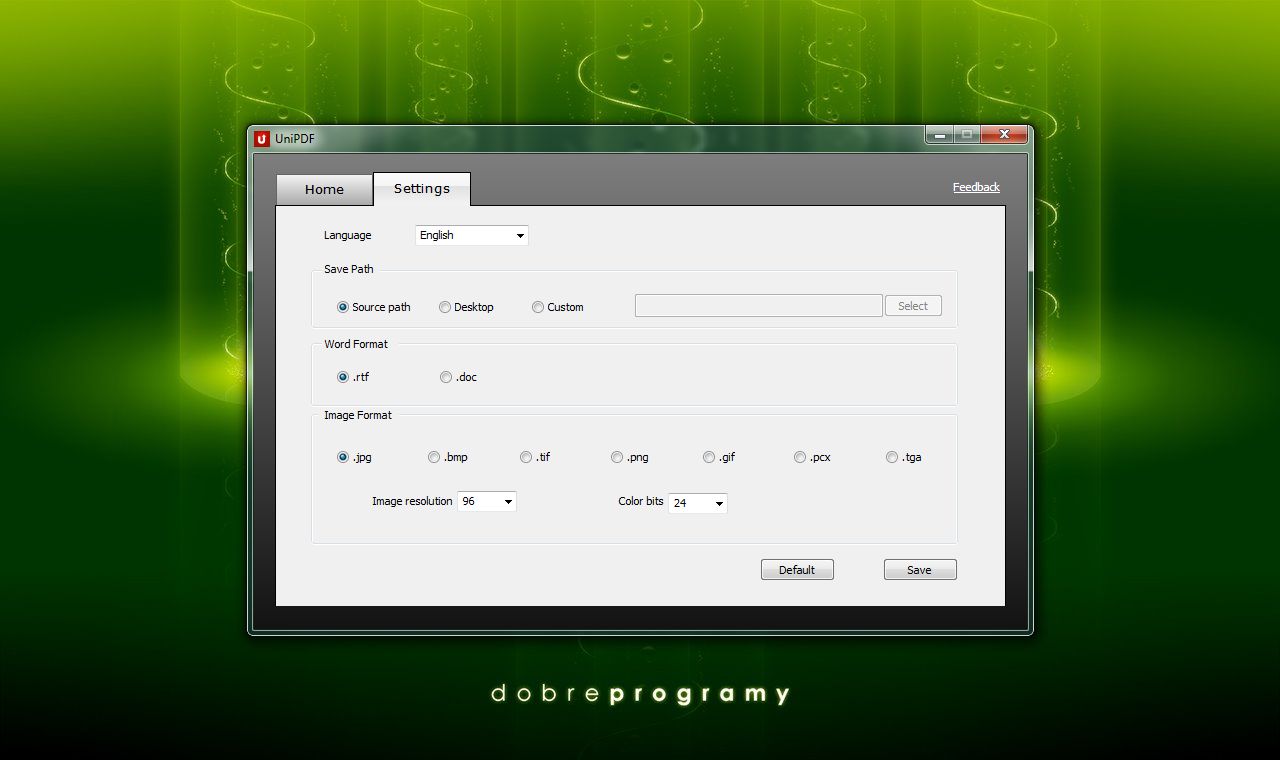The image size is (1280, 760).
Task: Minimize the UniPDF window
Action: (x=940, y=135)
